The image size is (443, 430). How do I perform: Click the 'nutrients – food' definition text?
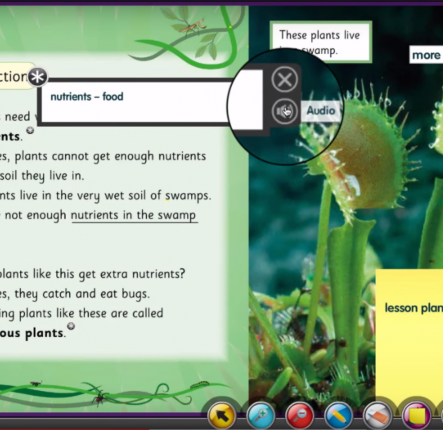click(x=87, y=97)
